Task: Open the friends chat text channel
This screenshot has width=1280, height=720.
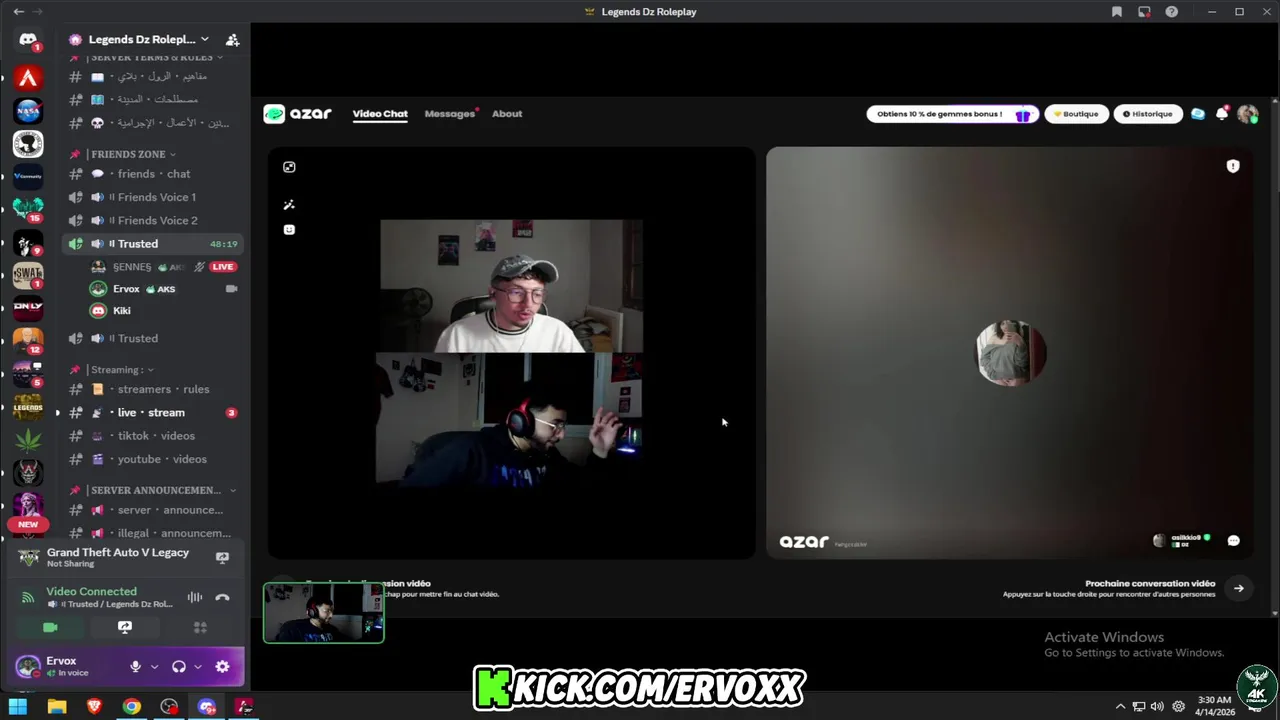Action: coord(152,174)
